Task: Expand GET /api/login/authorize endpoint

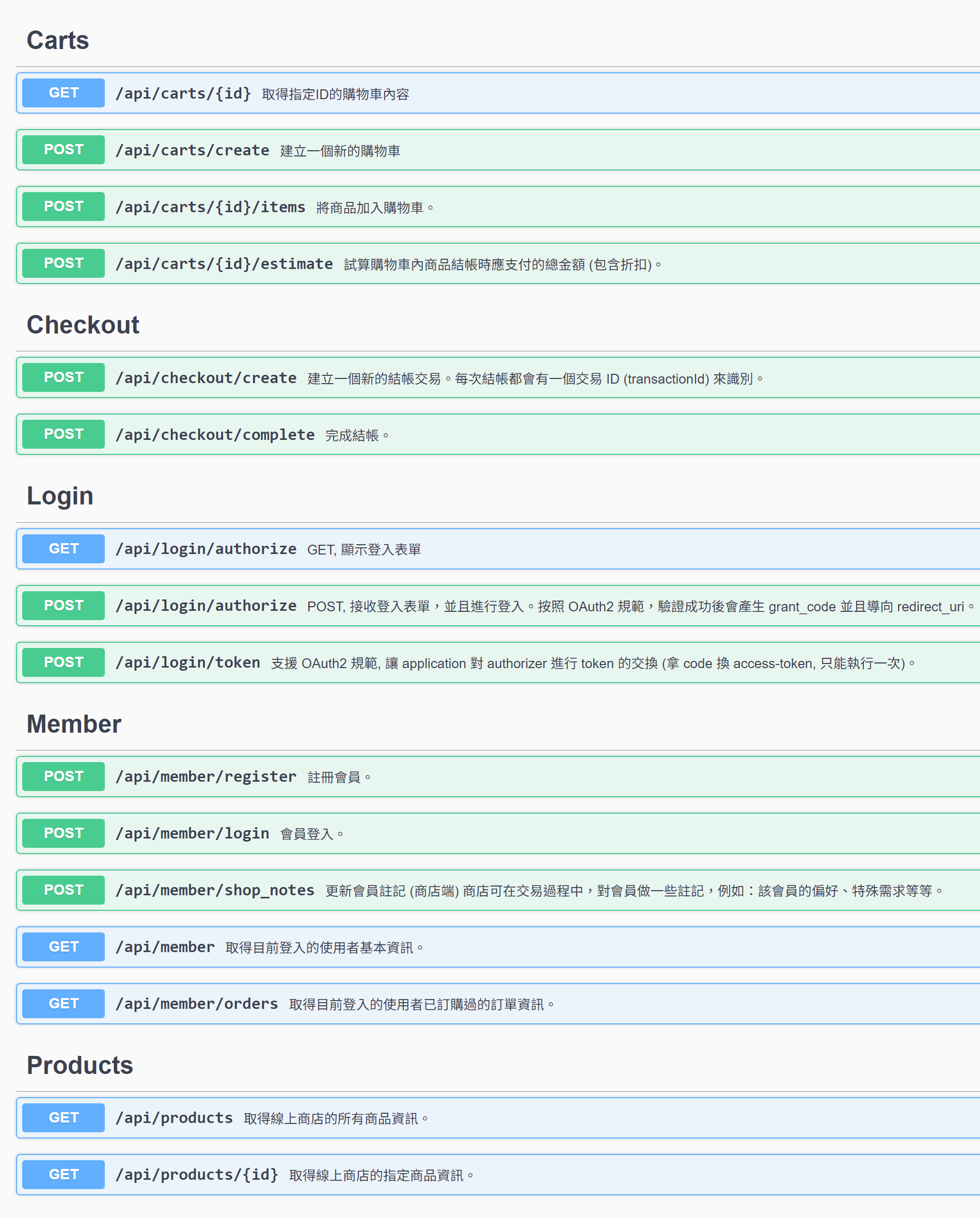Action: coord(206,549)
